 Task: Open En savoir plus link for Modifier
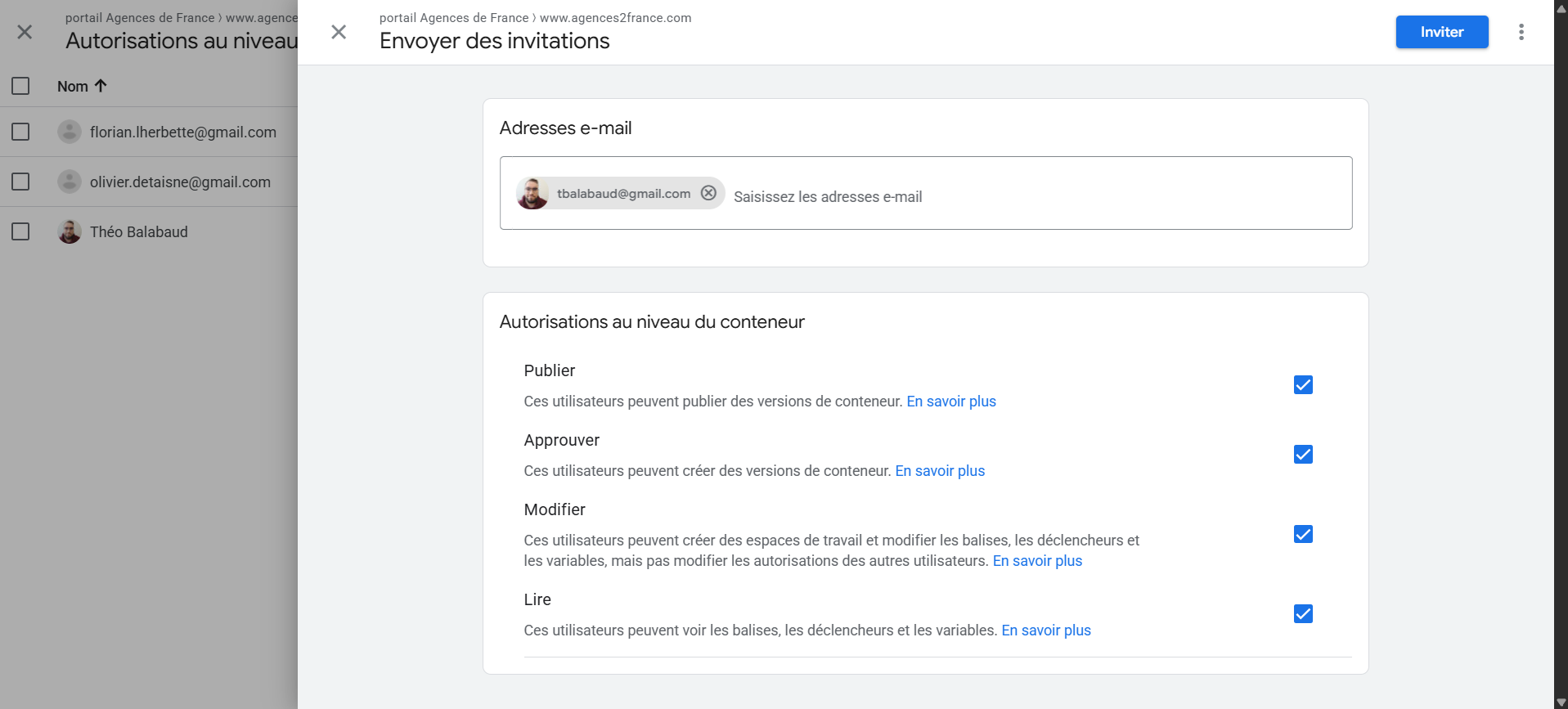pyautogui.click(x=1036, y=561)
